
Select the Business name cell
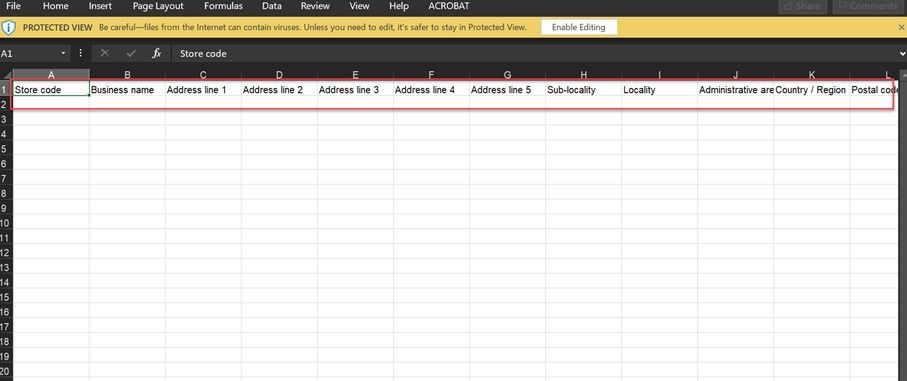[127, 90]
